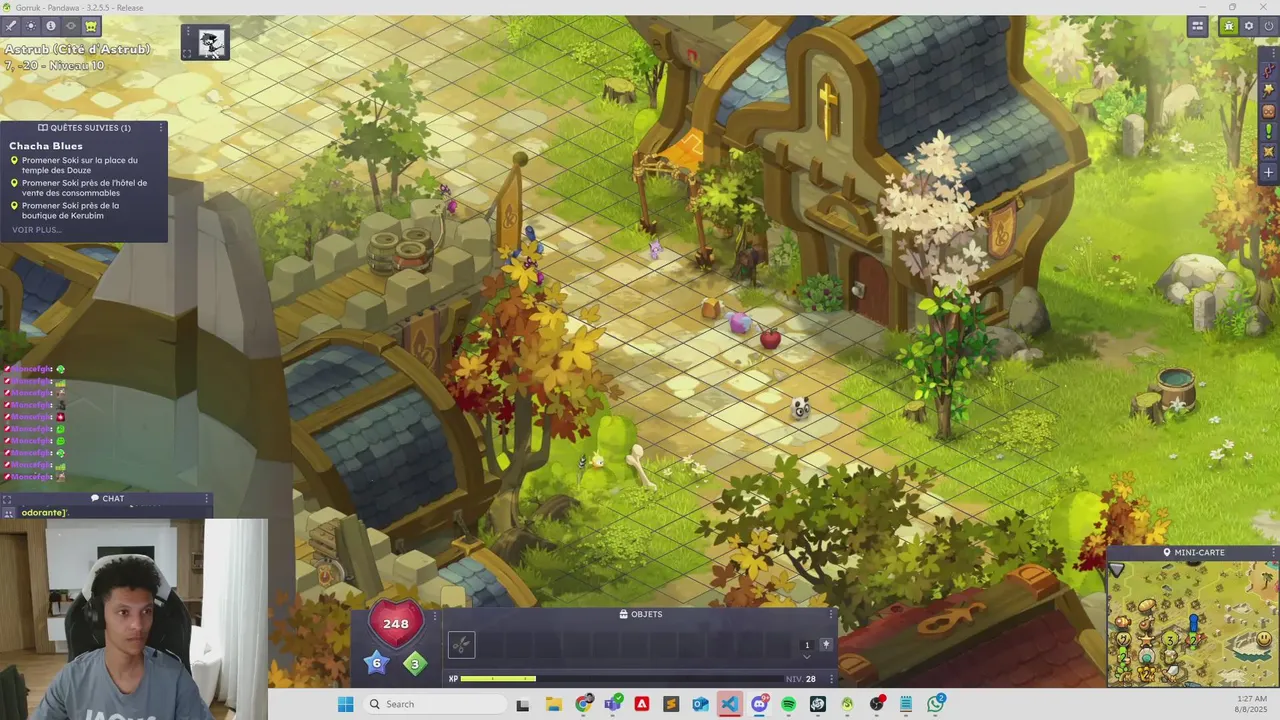
Task: Open the info icon in top-left toolbar
Action: click(x=51, y=26)
